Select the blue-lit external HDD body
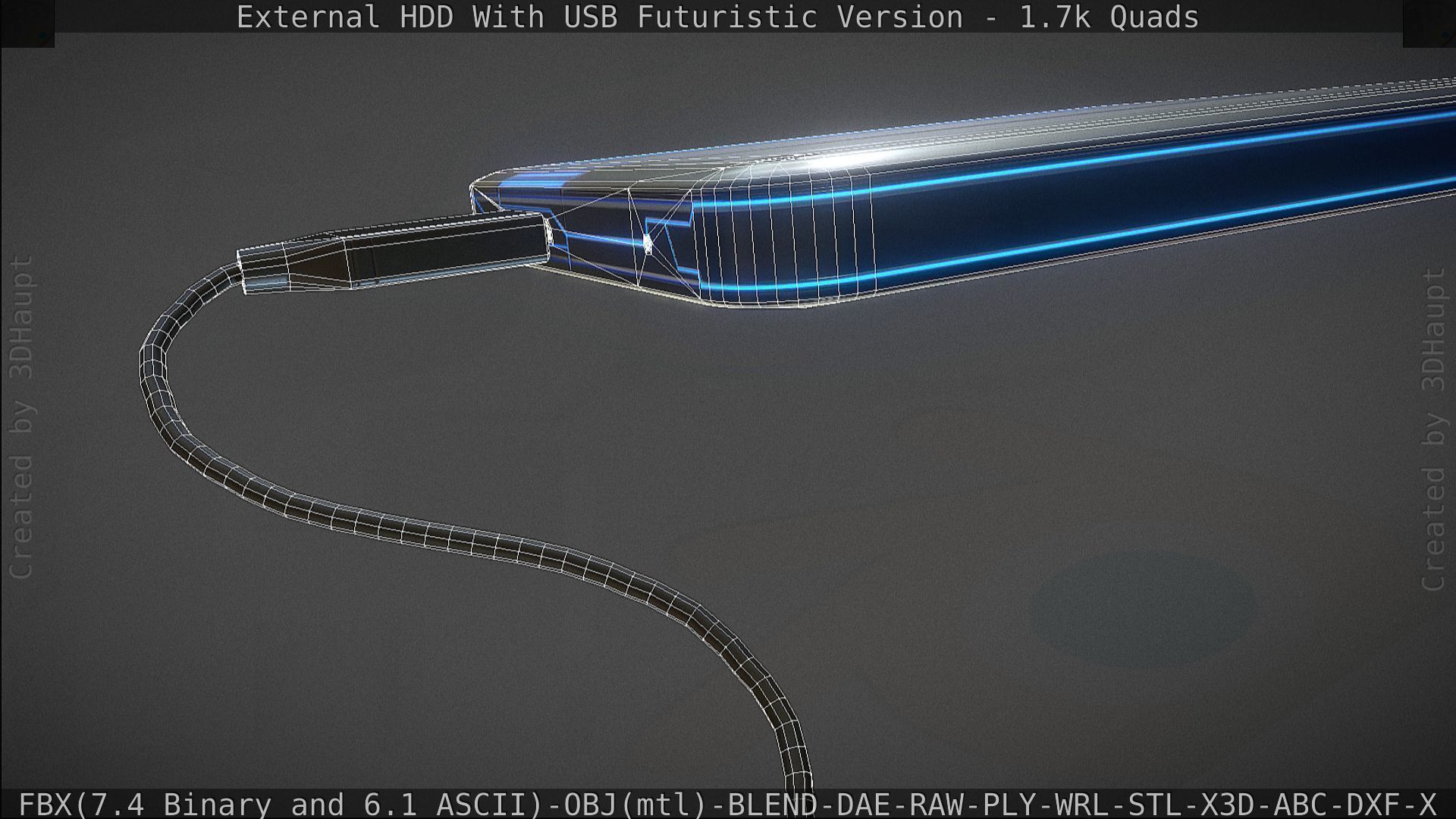The image size is (1456, 819). pos(963,193)
